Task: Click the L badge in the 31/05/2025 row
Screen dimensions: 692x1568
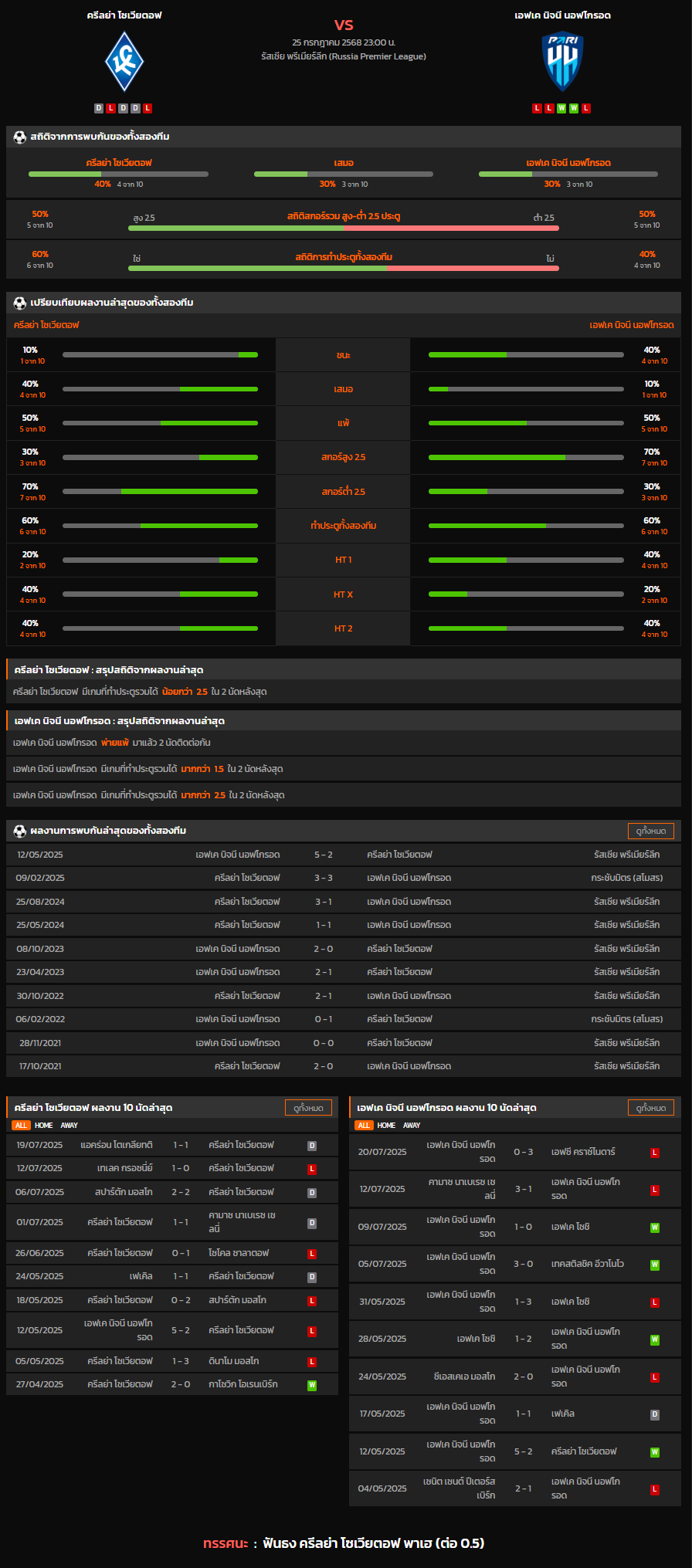Action: [x=655, y=1302]
